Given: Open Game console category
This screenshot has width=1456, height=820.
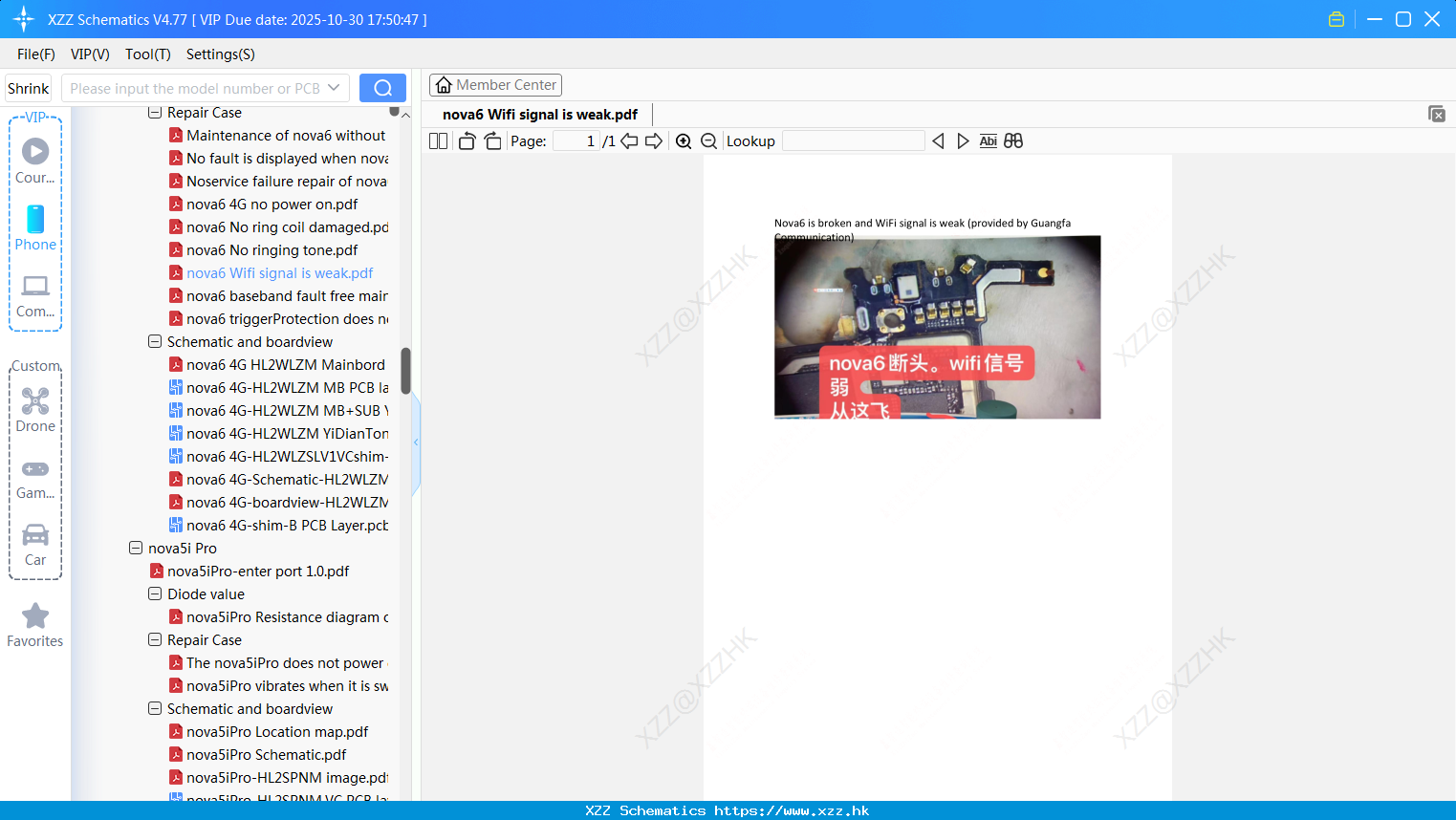Looking at the screenshot, I should pos(35,478).
